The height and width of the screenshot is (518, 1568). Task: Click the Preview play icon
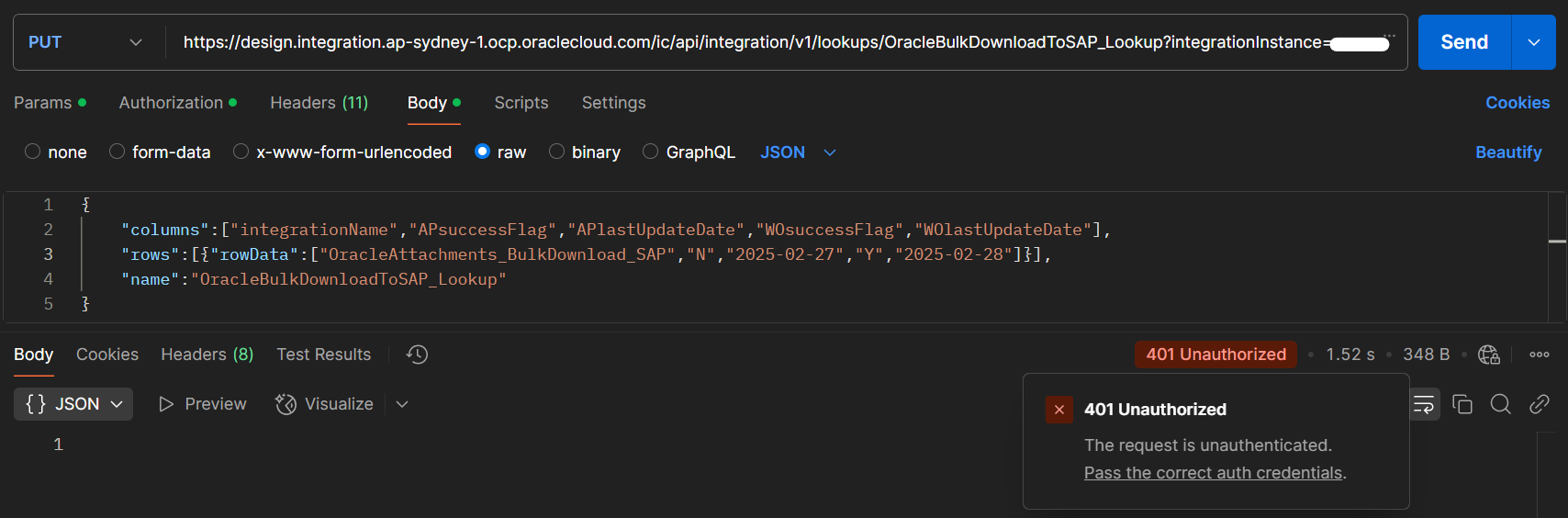point(166,404)
